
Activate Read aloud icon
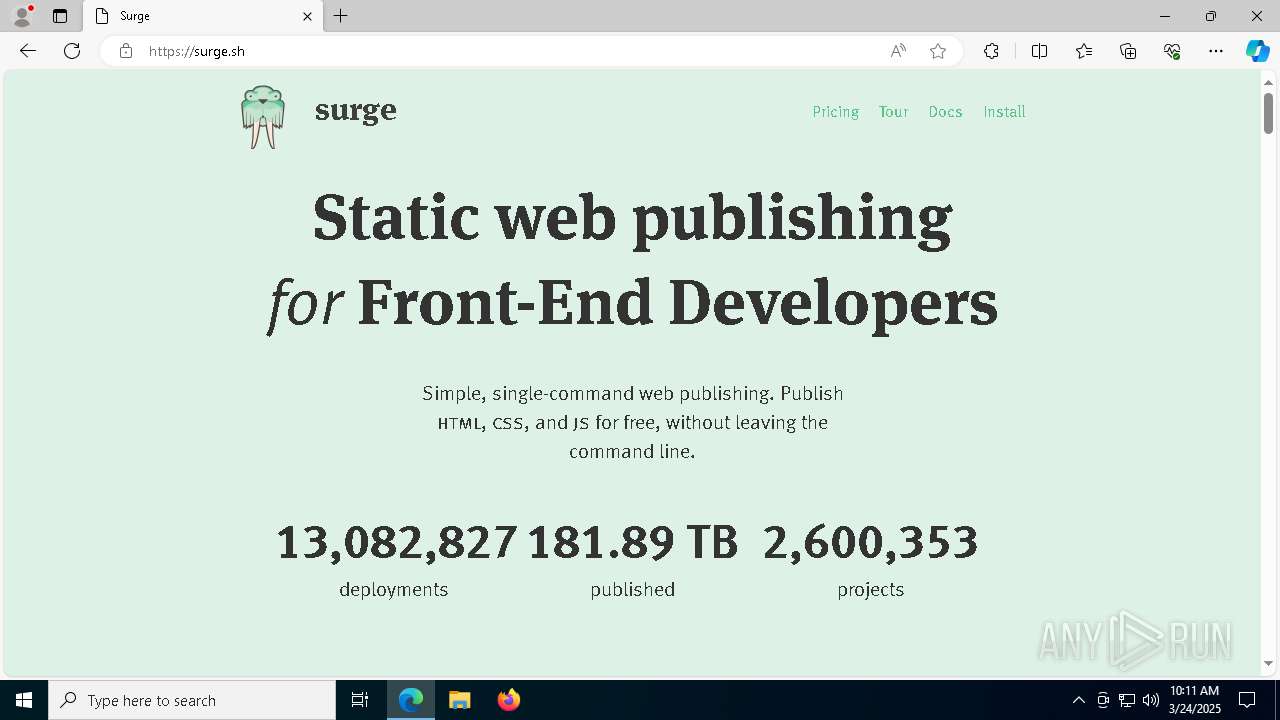[x=898, y=51]
